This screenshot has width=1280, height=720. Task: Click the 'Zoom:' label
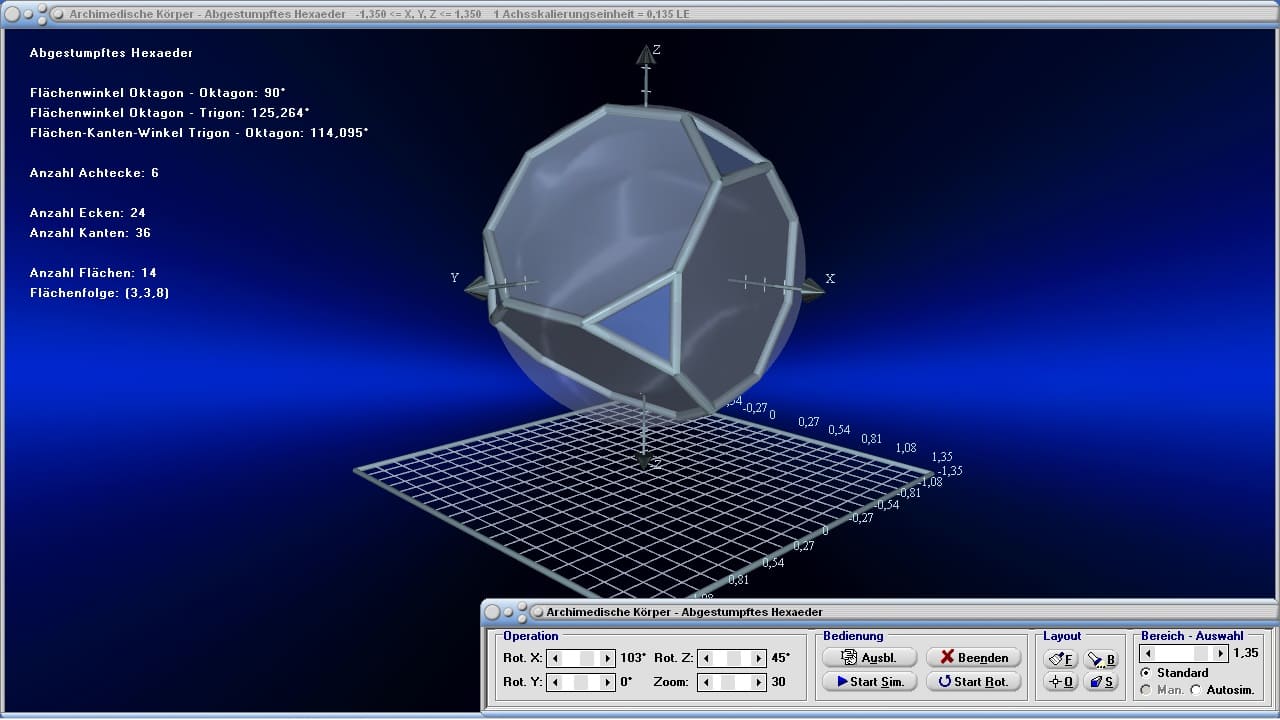[671, 682]
